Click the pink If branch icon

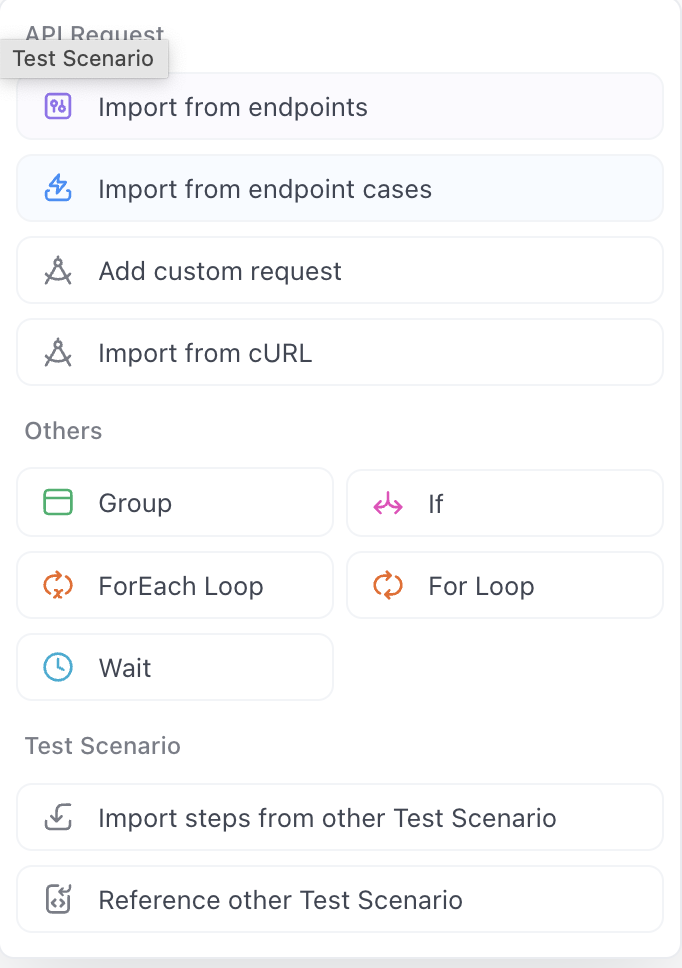388,504
